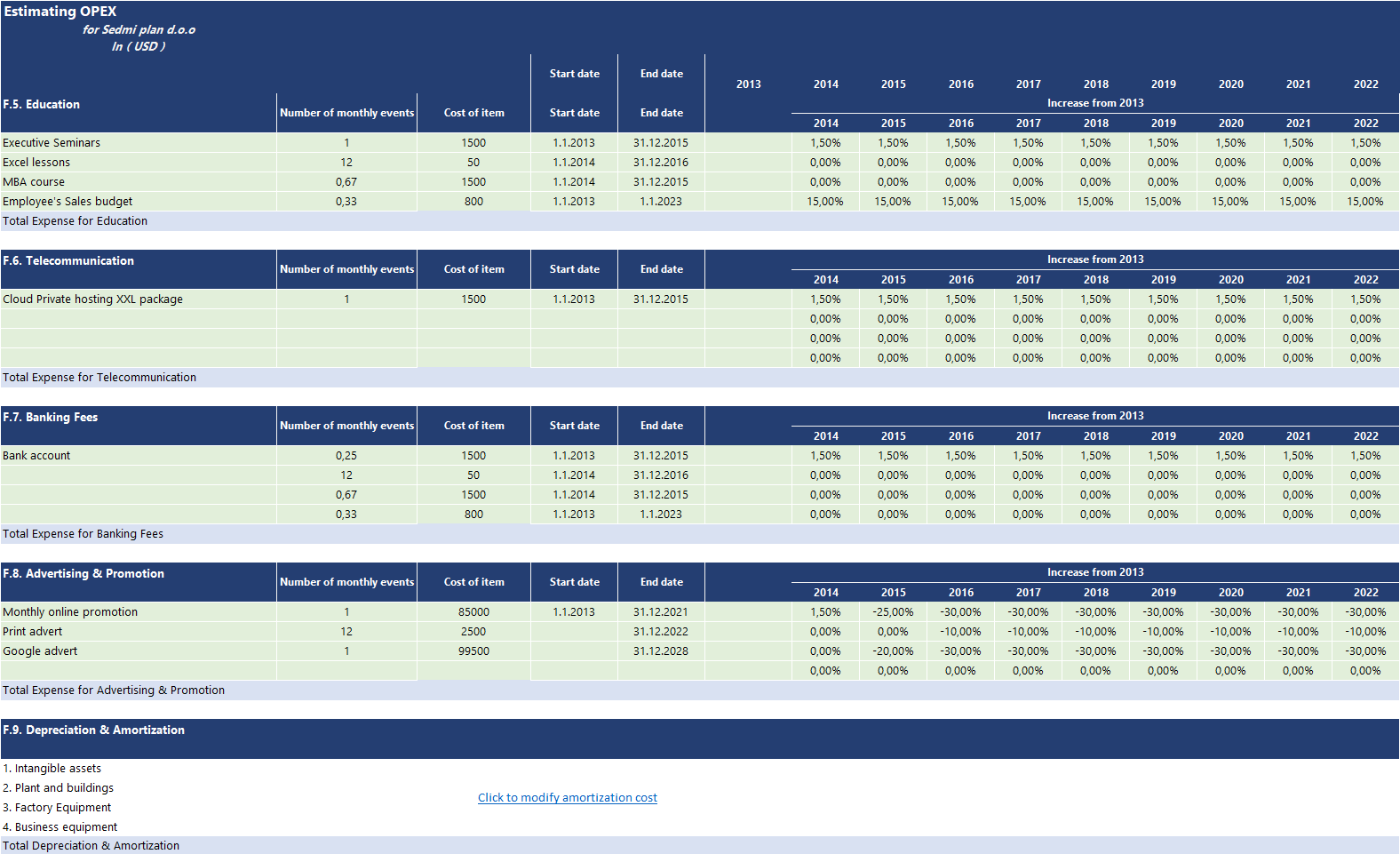
Task: Select Excel lessons start date cell
Action: [574, 163]
